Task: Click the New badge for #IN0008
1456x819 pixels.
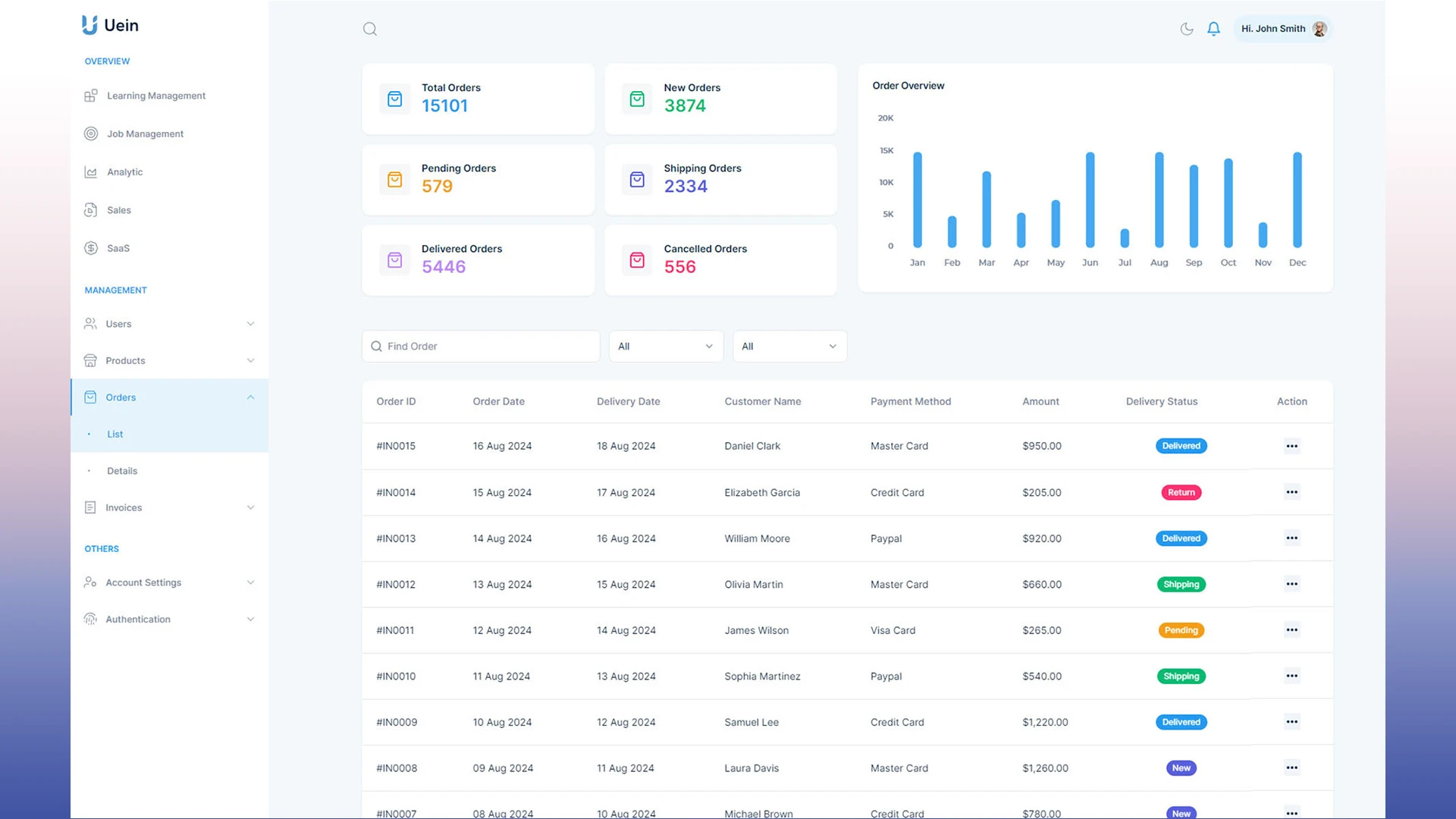Action: (1181, 768)
